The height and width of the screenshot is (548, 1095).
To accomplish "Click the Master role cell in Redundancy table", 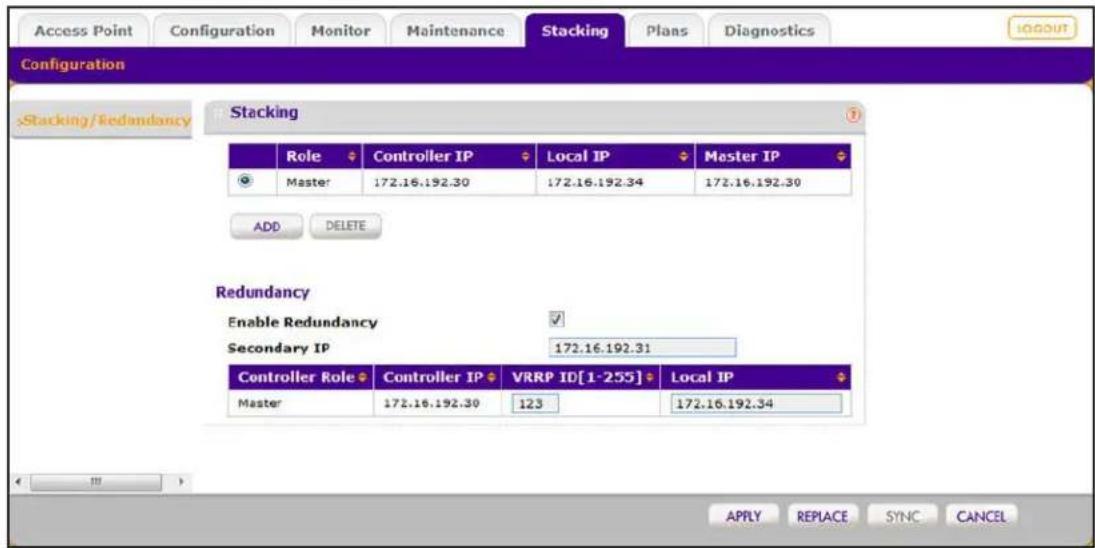I will [259, 404].
